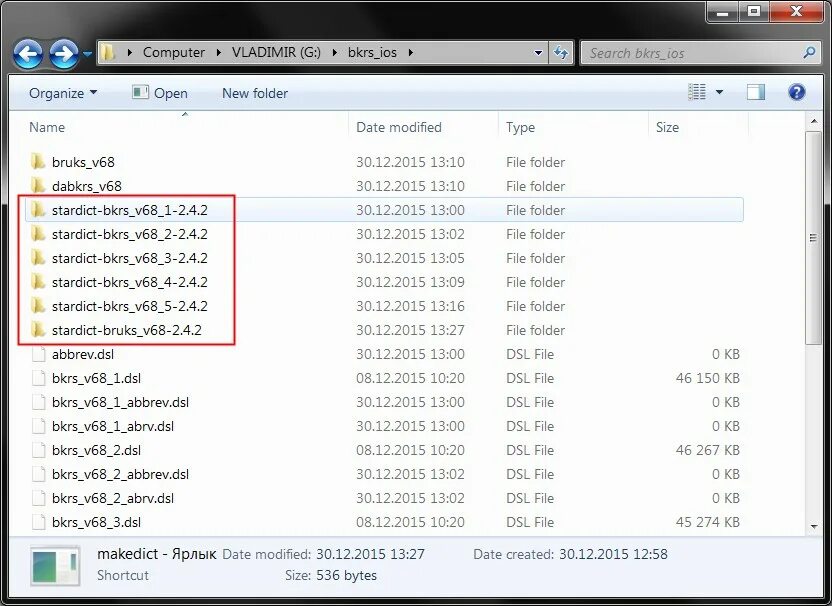
Task: Click the scrollbar down arrow
Action: [x=813, y=526]
